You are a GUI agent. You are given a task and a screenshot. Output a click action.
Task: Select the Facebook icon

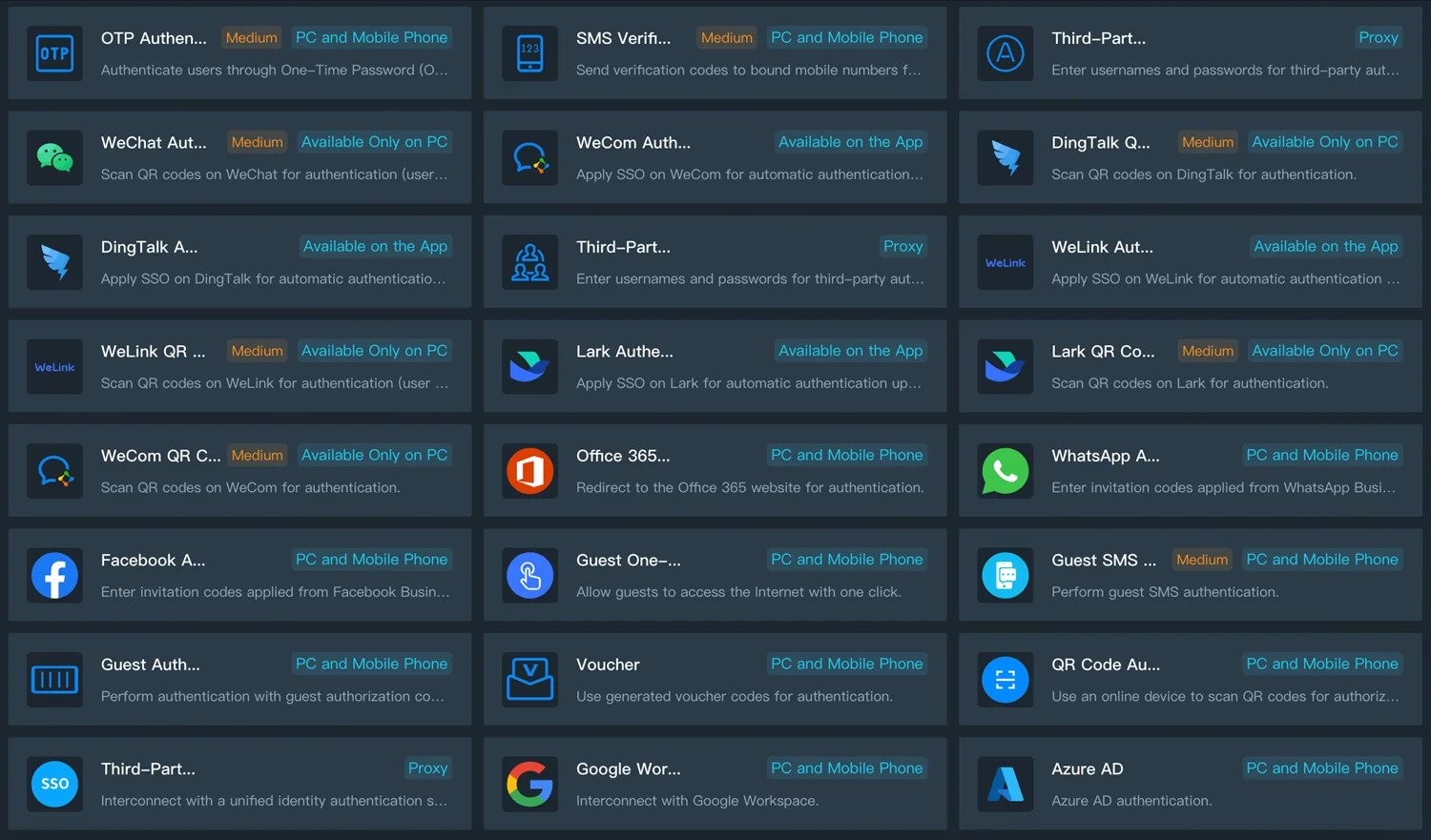(54, 575)
